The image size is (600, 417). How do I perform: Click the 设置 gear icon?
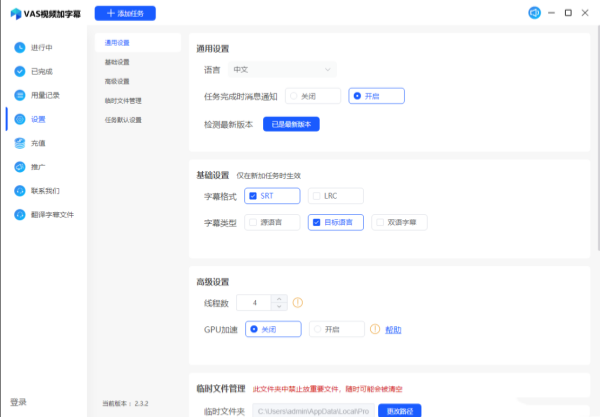point(20,119)
